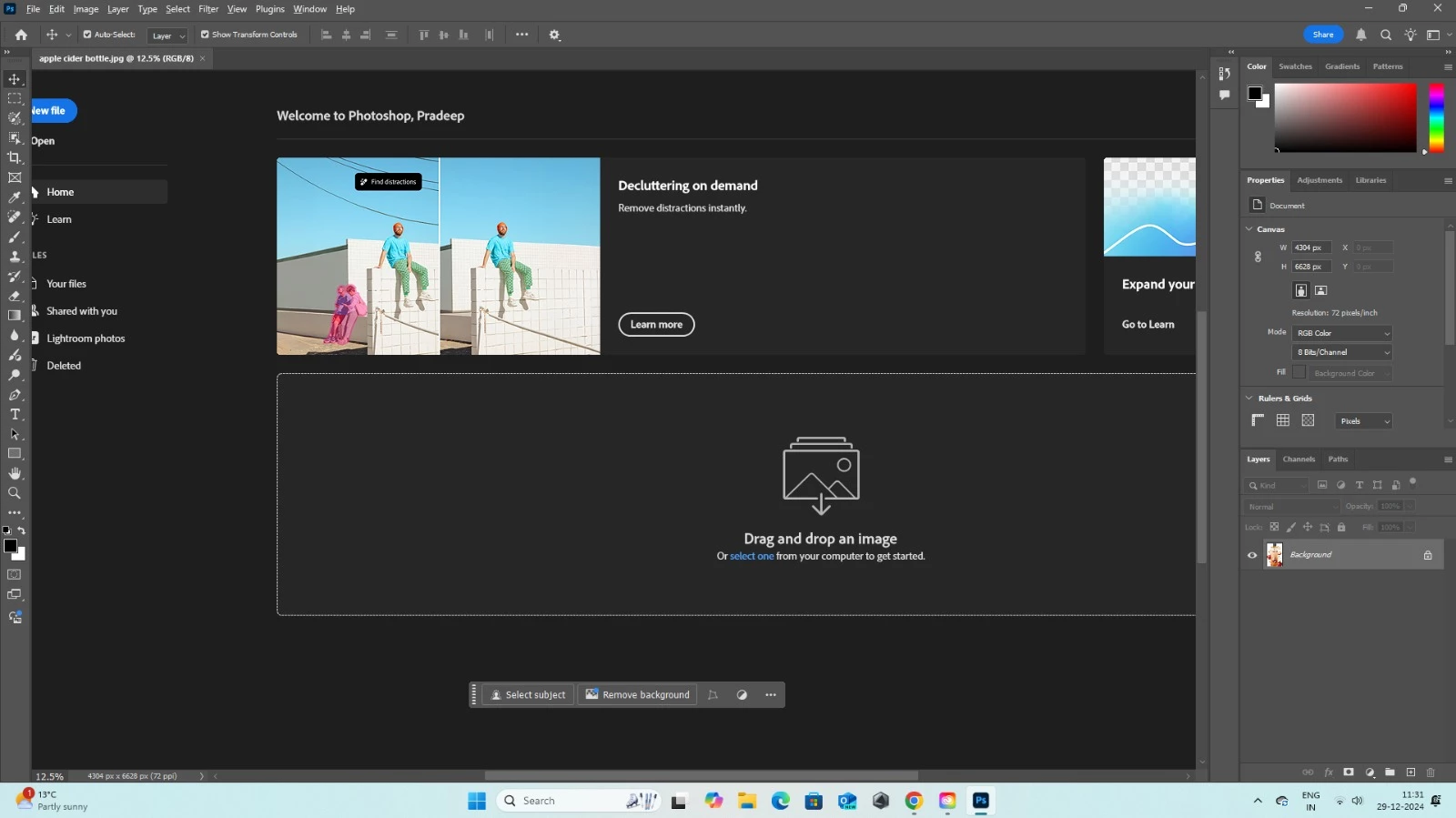The height and width of the screenshot is (818, 1456).
Task: Select the Gradient tool
Action: [x=15, y=316]
